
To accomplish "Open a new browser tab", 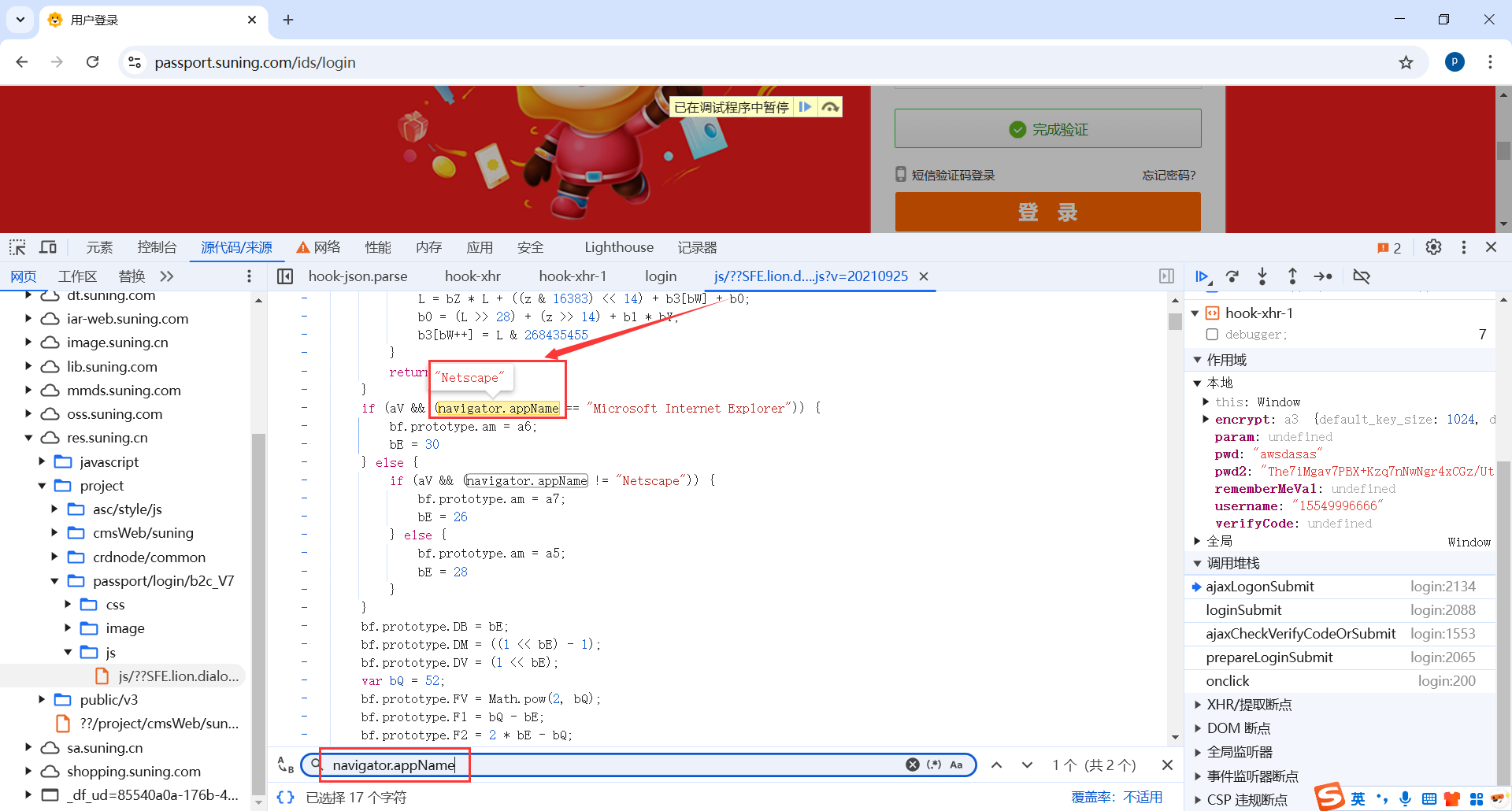I will [x=288, y=20].
